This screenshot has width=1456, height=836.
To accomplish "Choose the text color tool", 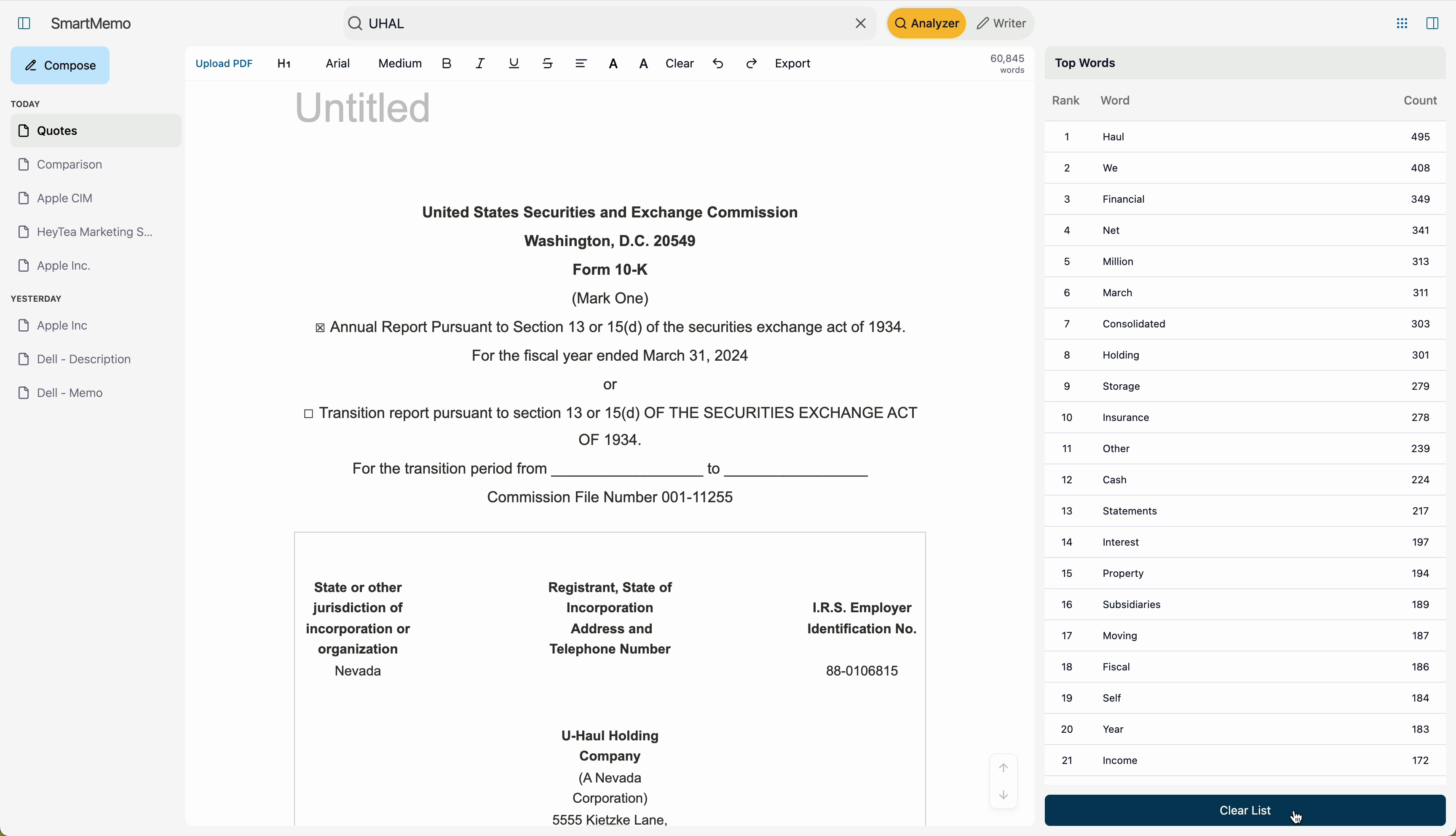I will 613,64.
